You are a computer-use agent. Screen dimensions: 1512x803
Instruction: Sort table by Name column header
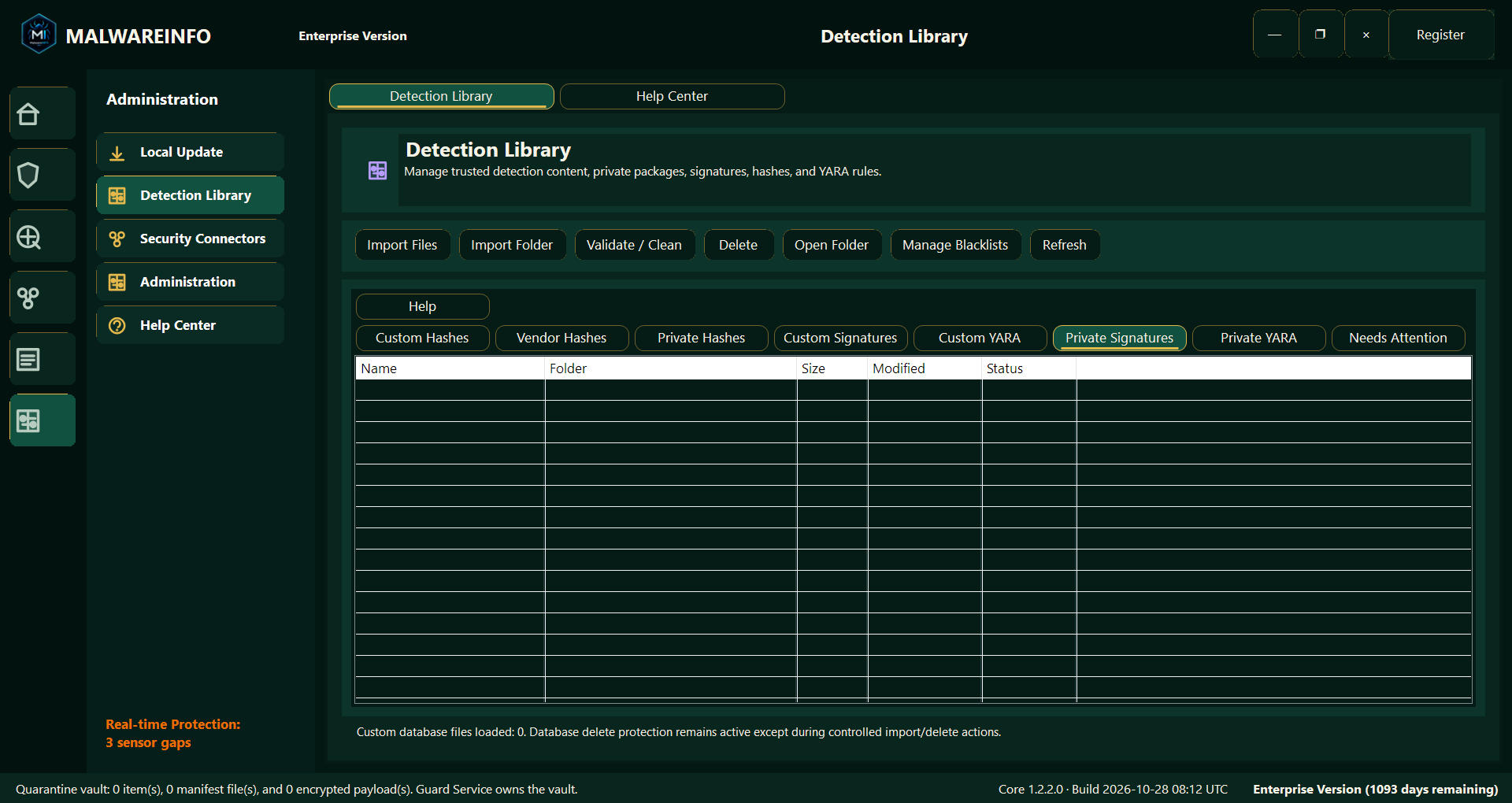(x=450, y=368)
